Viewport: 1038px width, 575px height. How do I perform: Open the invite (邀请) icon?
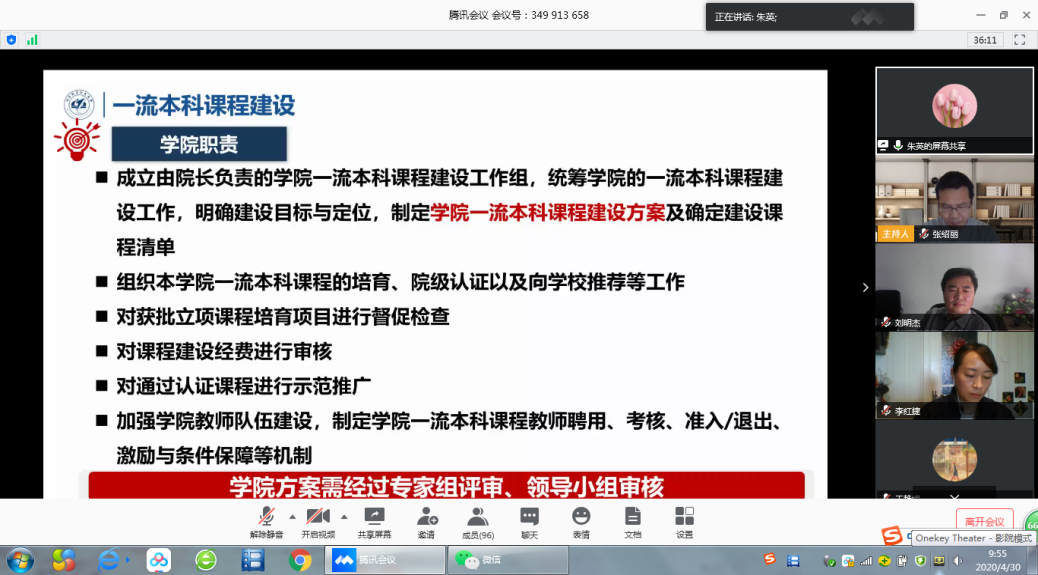coord(427,521)
